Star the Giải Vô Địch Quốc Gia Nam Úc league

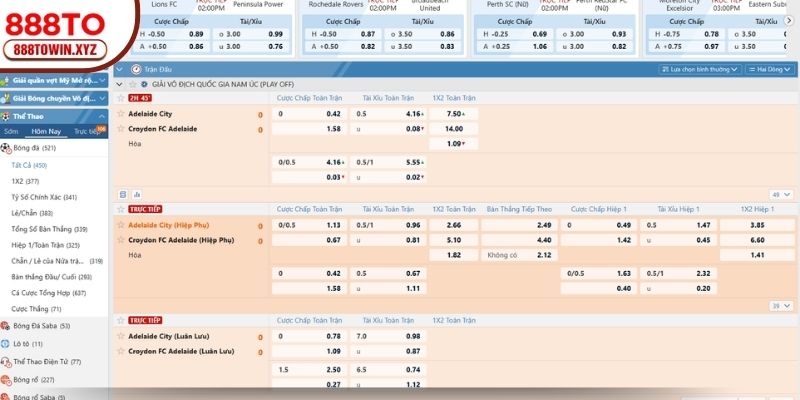133,84
